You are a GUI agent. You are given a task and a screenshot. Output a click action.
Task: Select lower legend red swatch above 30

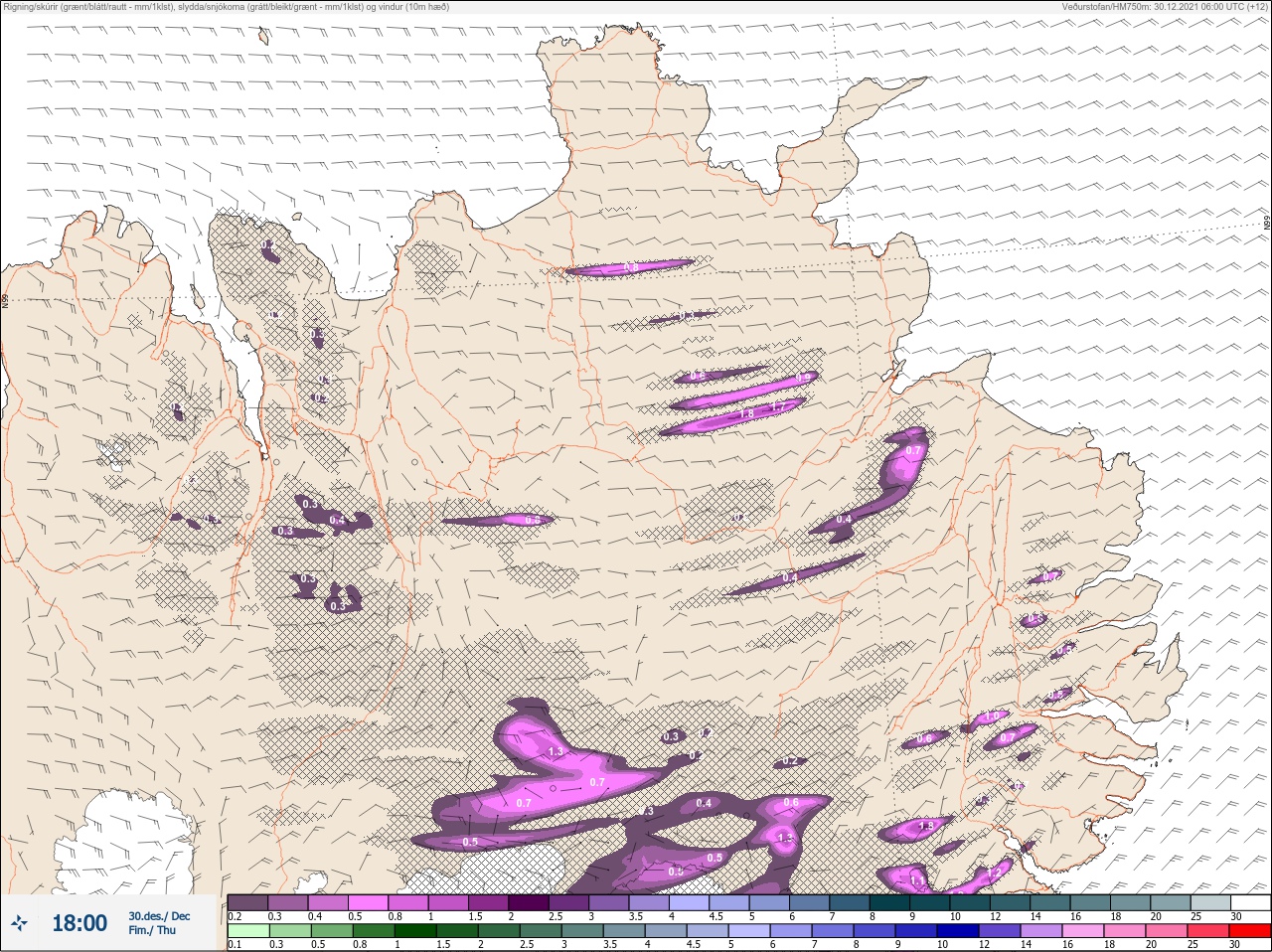[x=1250, y=932]
